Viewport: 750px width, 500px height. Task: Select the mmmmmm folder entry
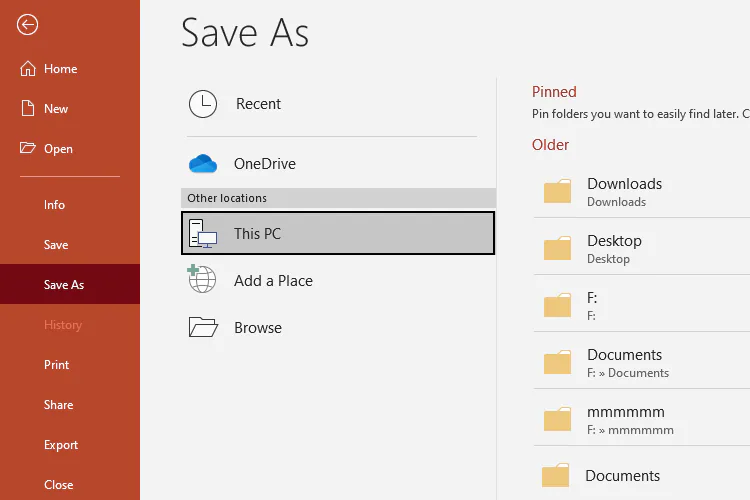pyautogui.click(x=625, y=419)
